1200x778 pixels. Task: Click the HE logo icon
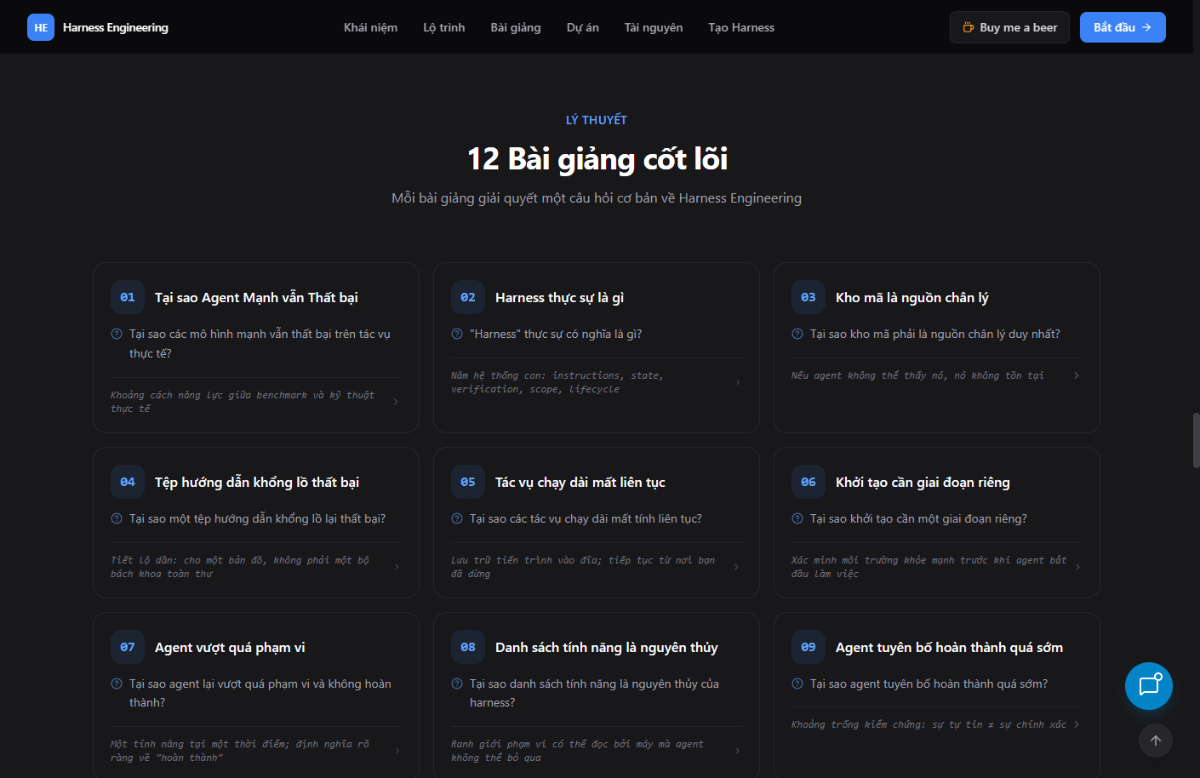pyautogui.click(x=41, y=27)
